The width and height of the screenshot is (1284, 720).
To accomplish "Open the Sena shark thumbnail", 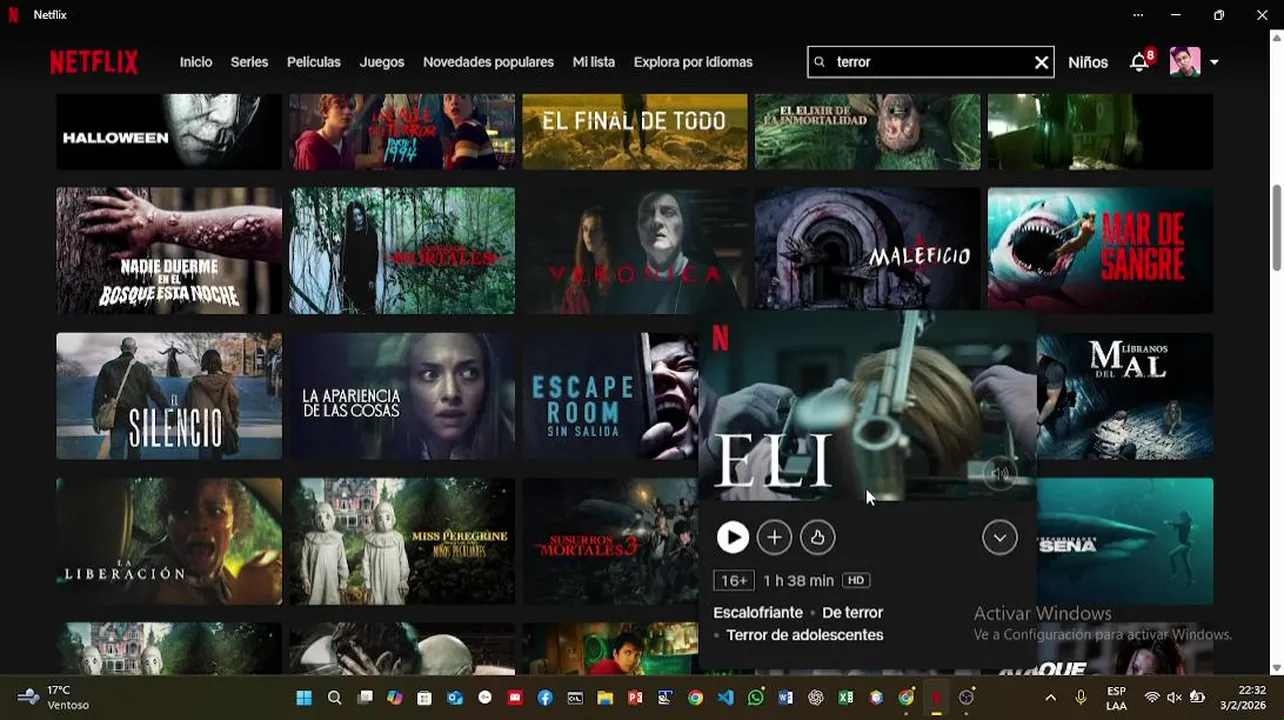I will pos(1125,541).
